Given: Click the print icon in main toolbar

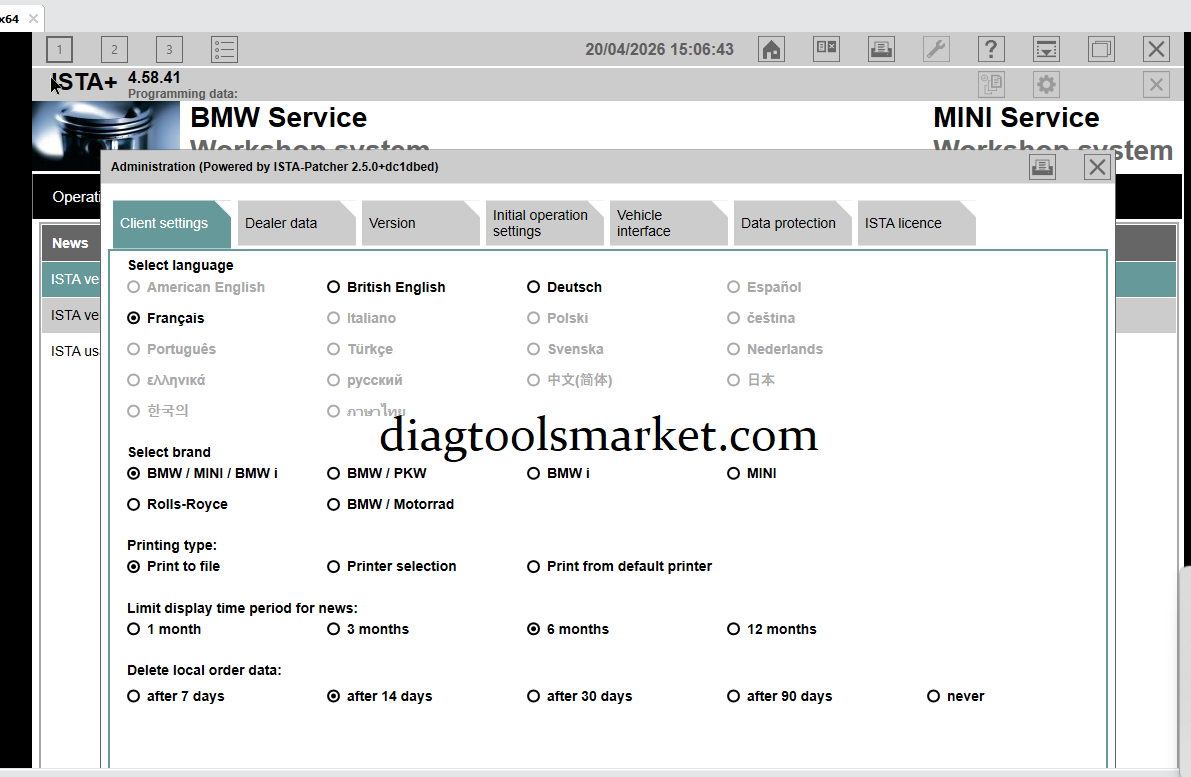Looking at the screenshot, I should tap(881, 49).
